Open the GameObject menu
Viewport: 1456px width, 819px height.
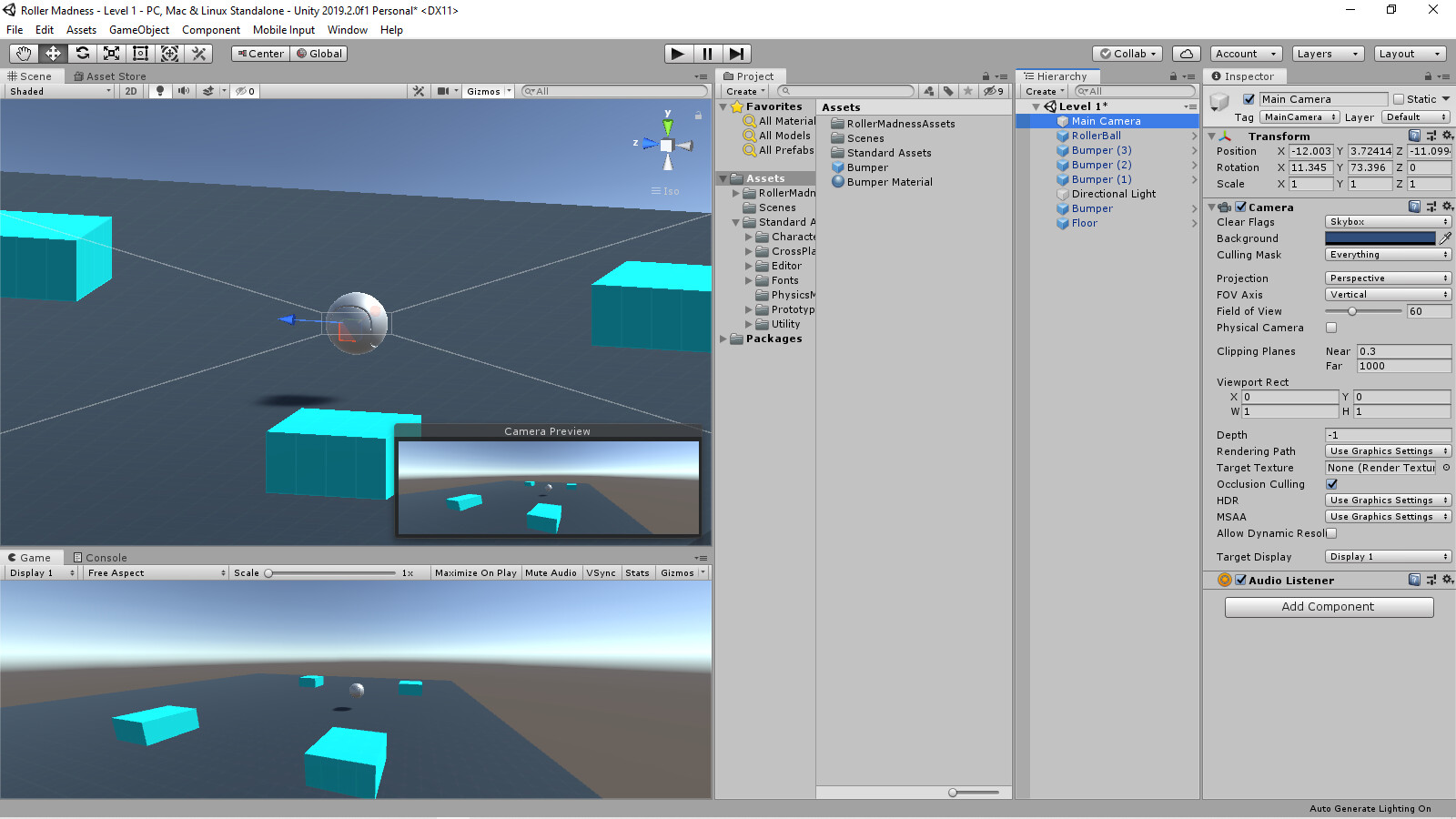tap(139, 30)
